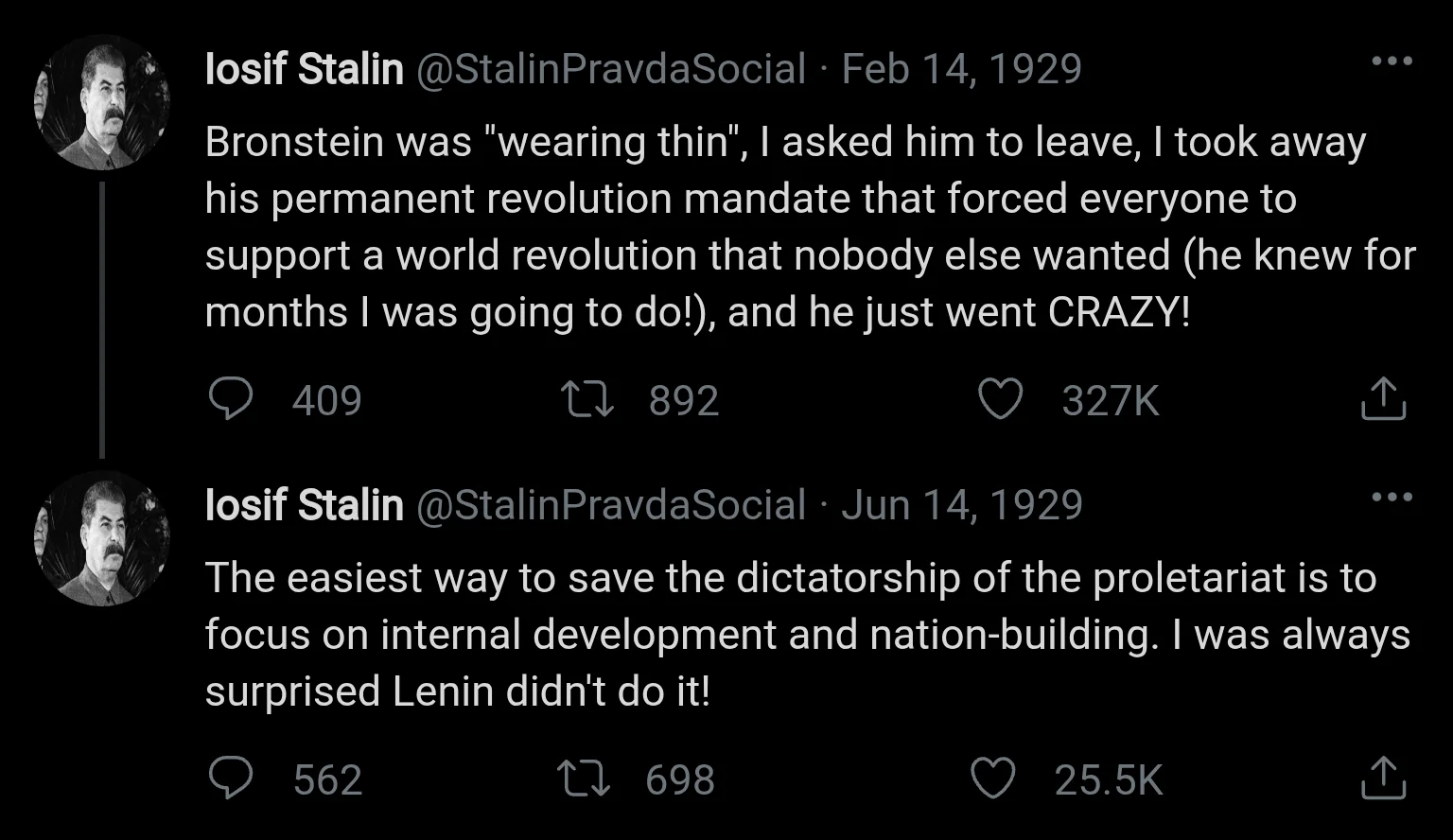Screen dimensions: 1453x840
Task: Reply to the Bronstein tweet
Action: (230, 399)
